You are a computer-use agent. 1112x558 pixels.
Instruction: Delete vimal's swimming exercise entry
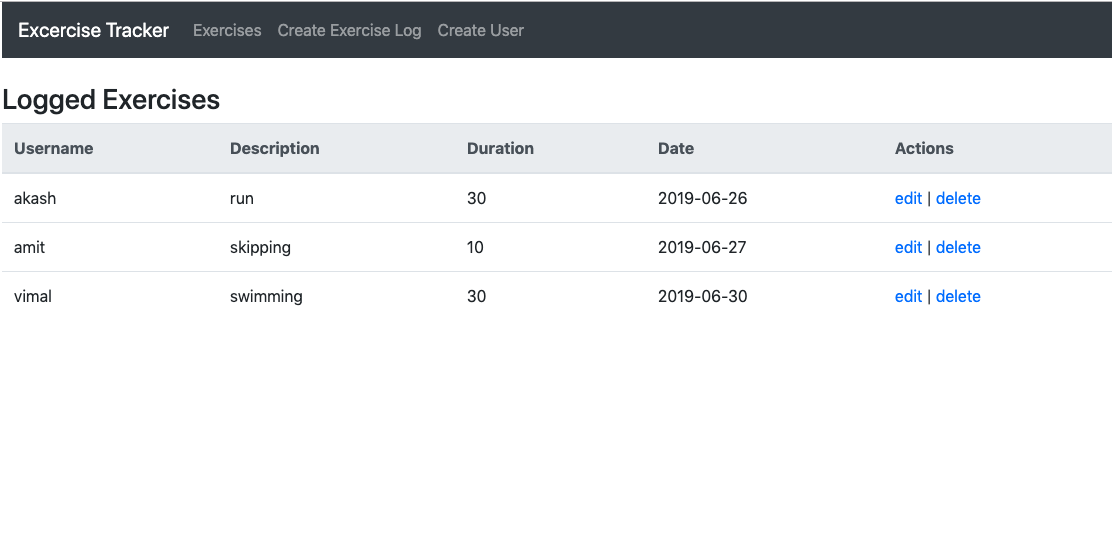click(958, 296)
